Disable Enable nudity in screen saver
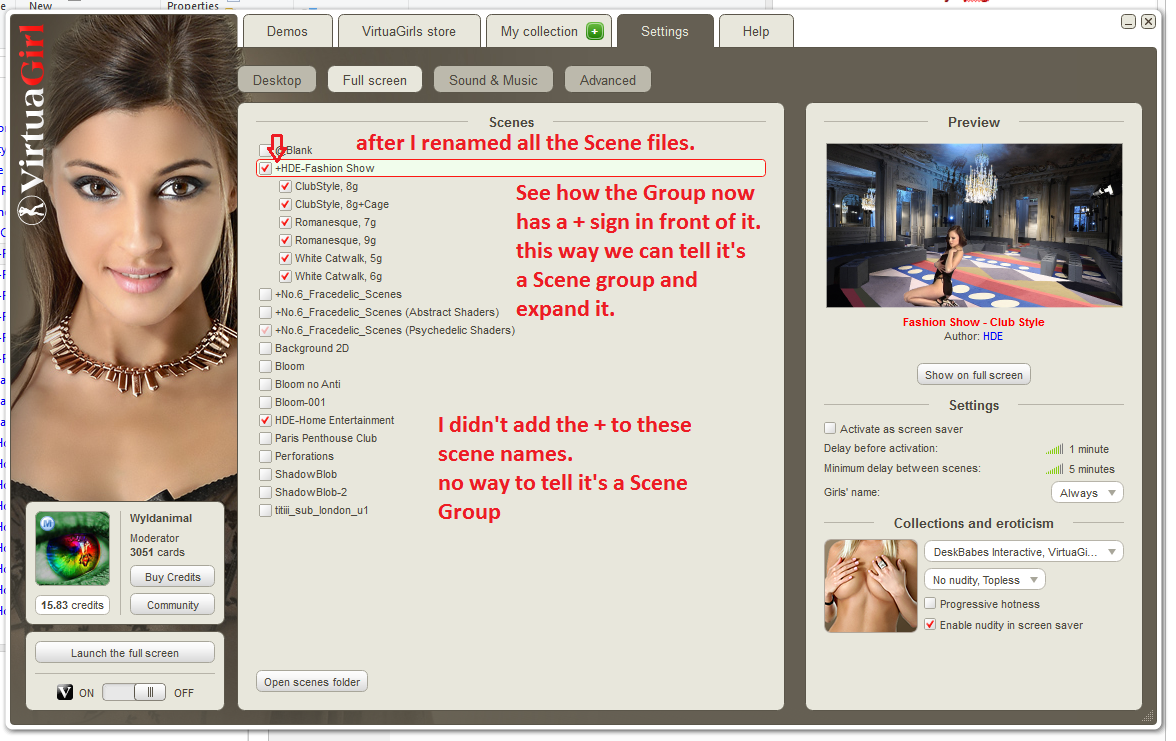 click(930, 624)
